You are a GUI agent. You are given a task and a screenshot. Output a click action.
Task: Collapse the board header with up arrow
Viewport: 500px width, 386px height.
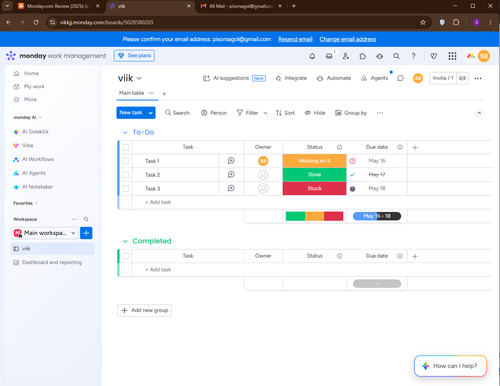479,113
